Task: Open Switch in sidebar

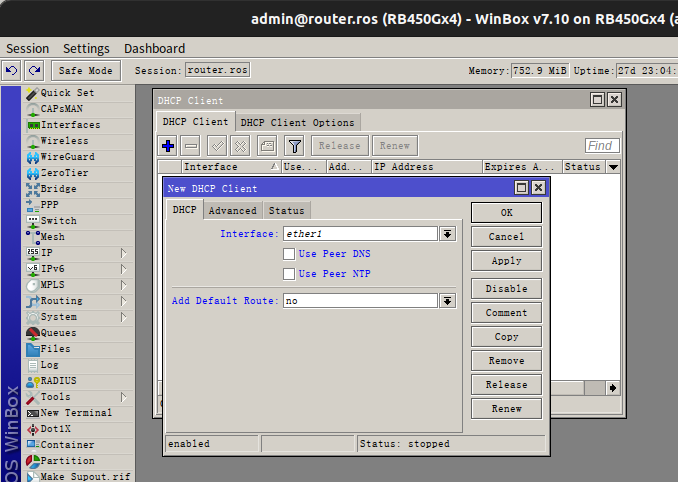Action: pos(79,221)
